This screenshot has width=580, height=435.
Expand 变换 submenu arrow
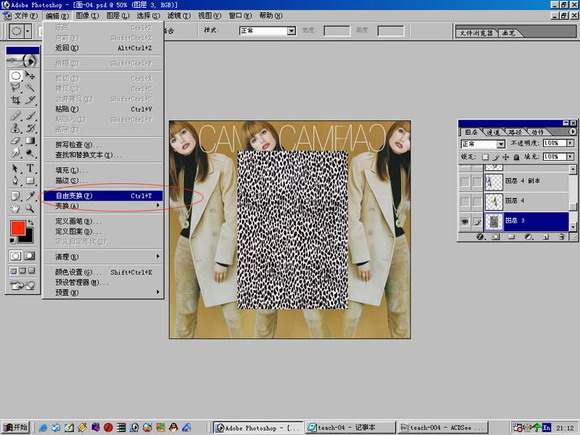click(x=158, y=205)
